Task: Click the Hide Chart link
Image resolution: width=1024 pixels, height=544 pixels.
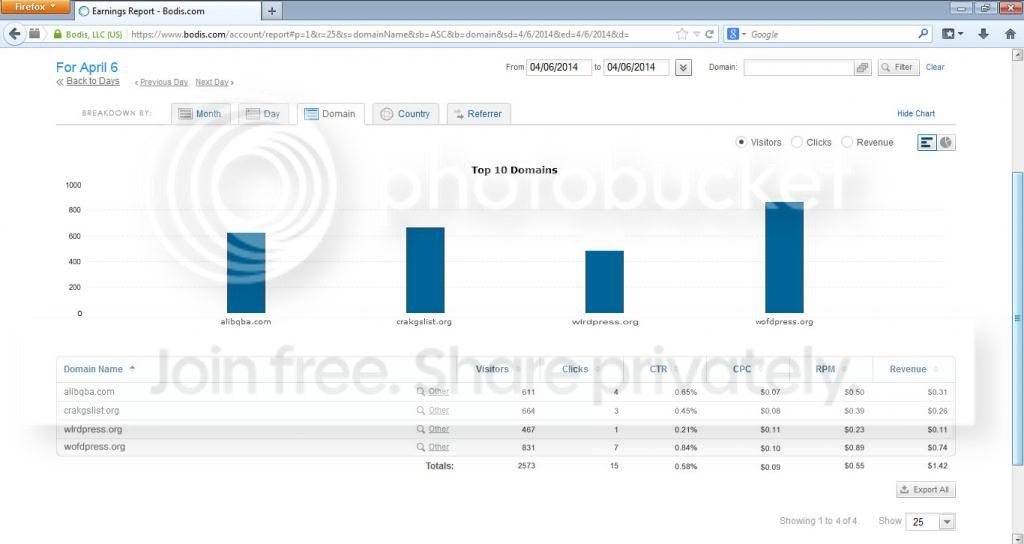Action: click(916, 114)
